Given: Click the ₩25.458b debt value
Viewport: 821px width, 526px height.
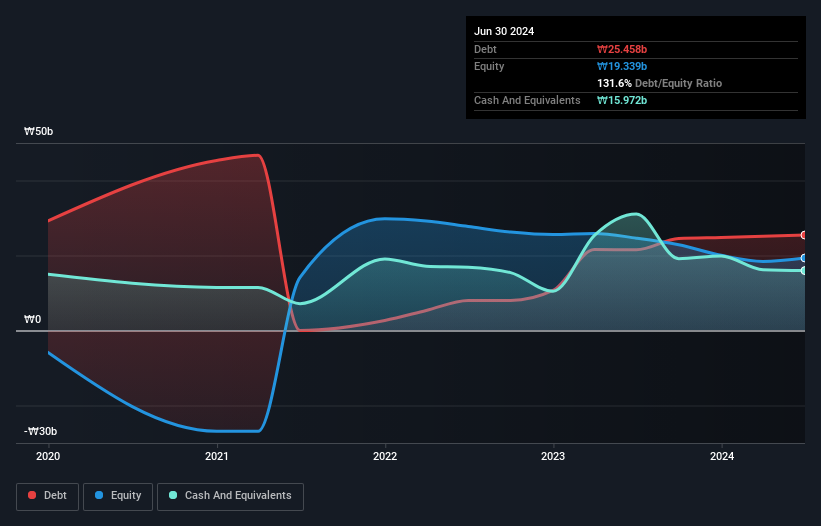Looking at the screenshot, I should pos(622,49).
